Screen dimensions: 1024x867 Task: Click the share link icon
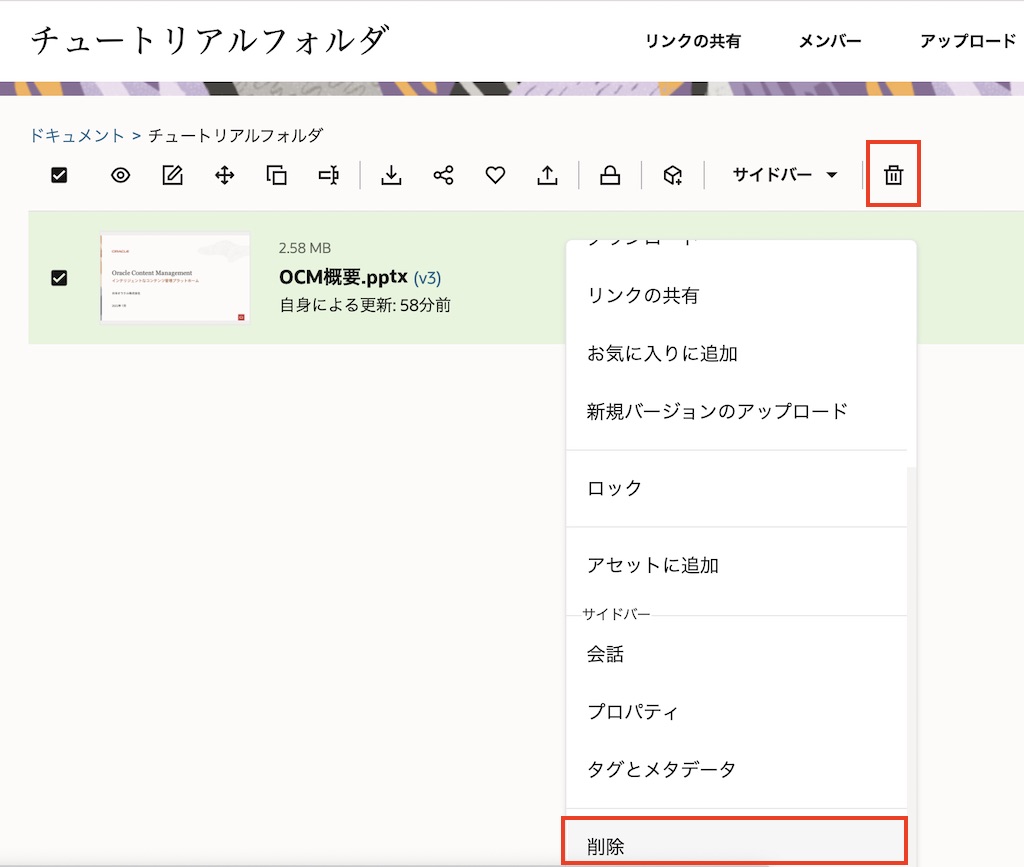(x=443, y=176)
